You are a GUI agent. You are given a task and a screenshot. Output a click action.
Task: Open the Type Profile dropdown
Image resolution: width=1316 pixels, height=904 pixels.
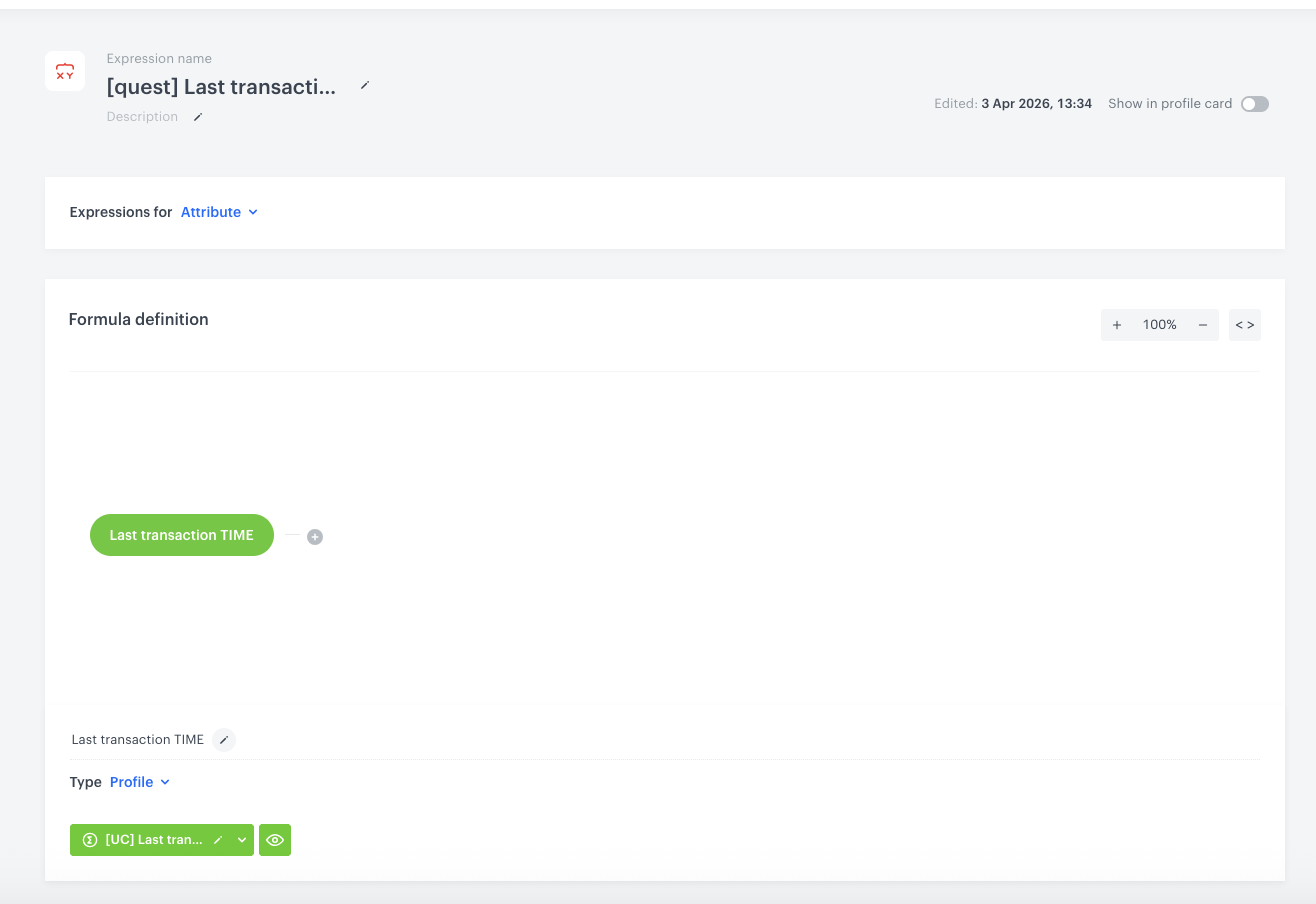[140, 782]
